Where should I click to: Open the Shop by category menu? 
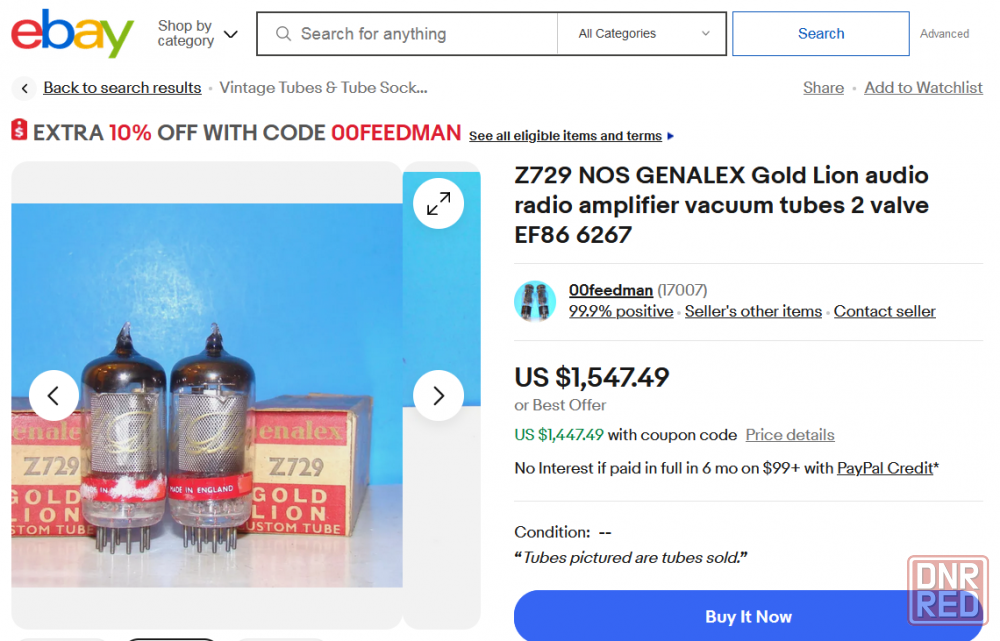coord(197,33)
